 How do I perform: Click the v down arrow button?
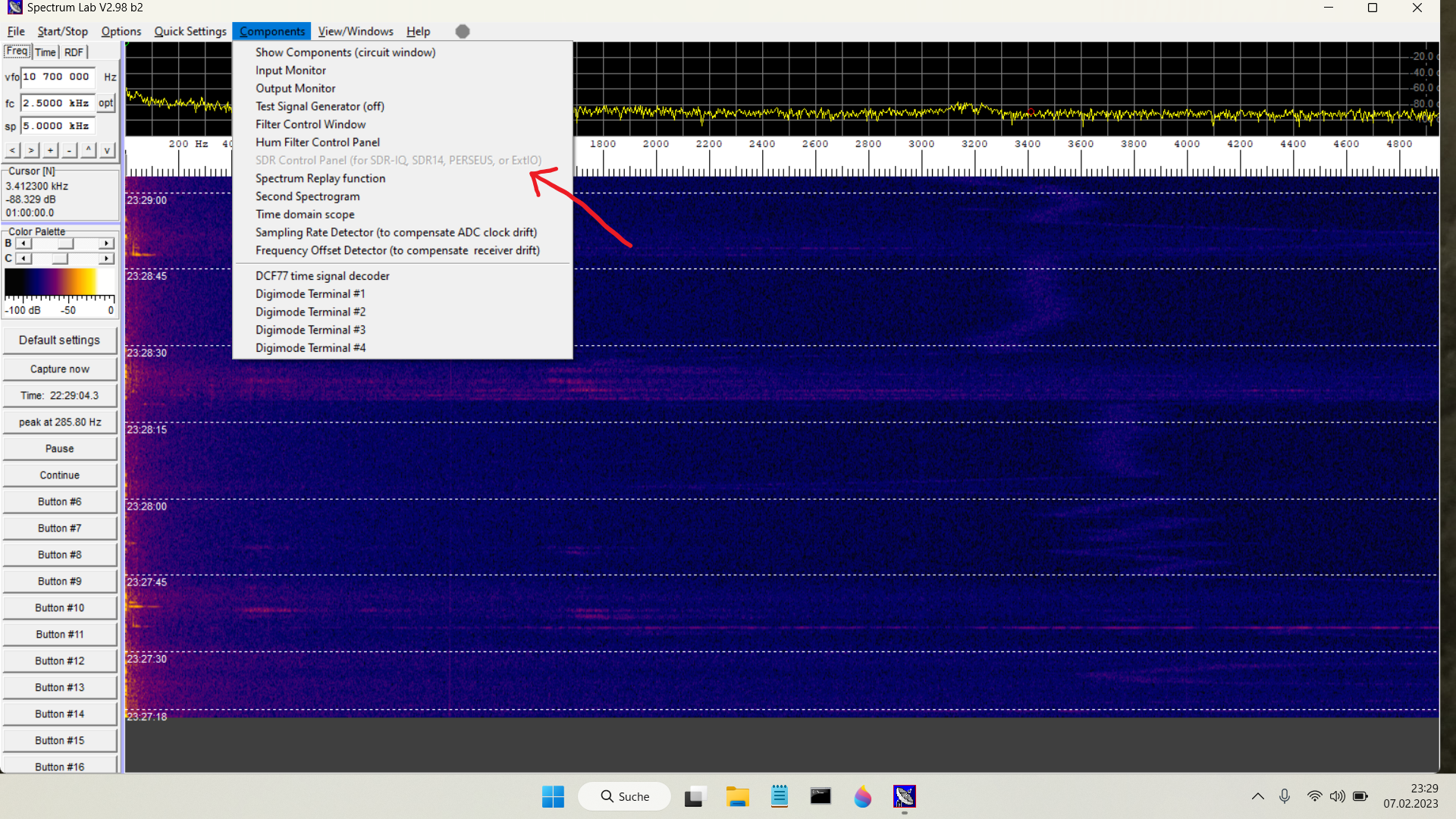[x=107, y=150]
